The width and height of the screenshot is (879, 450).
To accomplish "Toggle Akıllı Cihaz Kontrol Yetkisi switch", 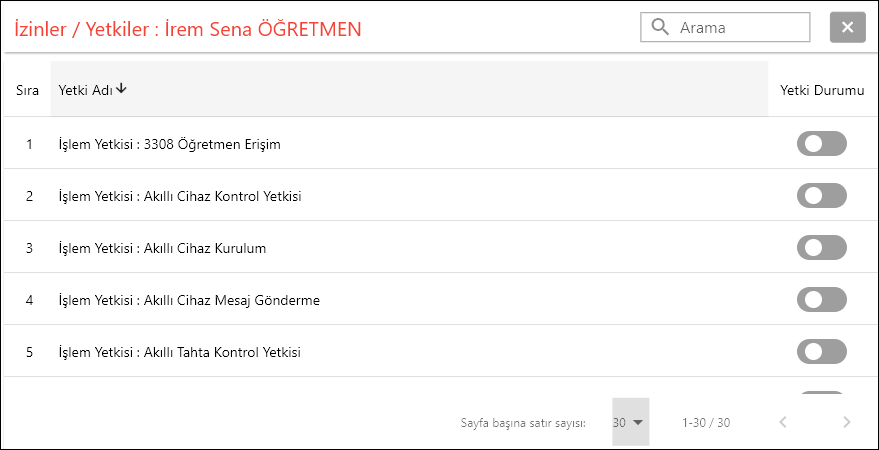I will click(x=821, y=196).
